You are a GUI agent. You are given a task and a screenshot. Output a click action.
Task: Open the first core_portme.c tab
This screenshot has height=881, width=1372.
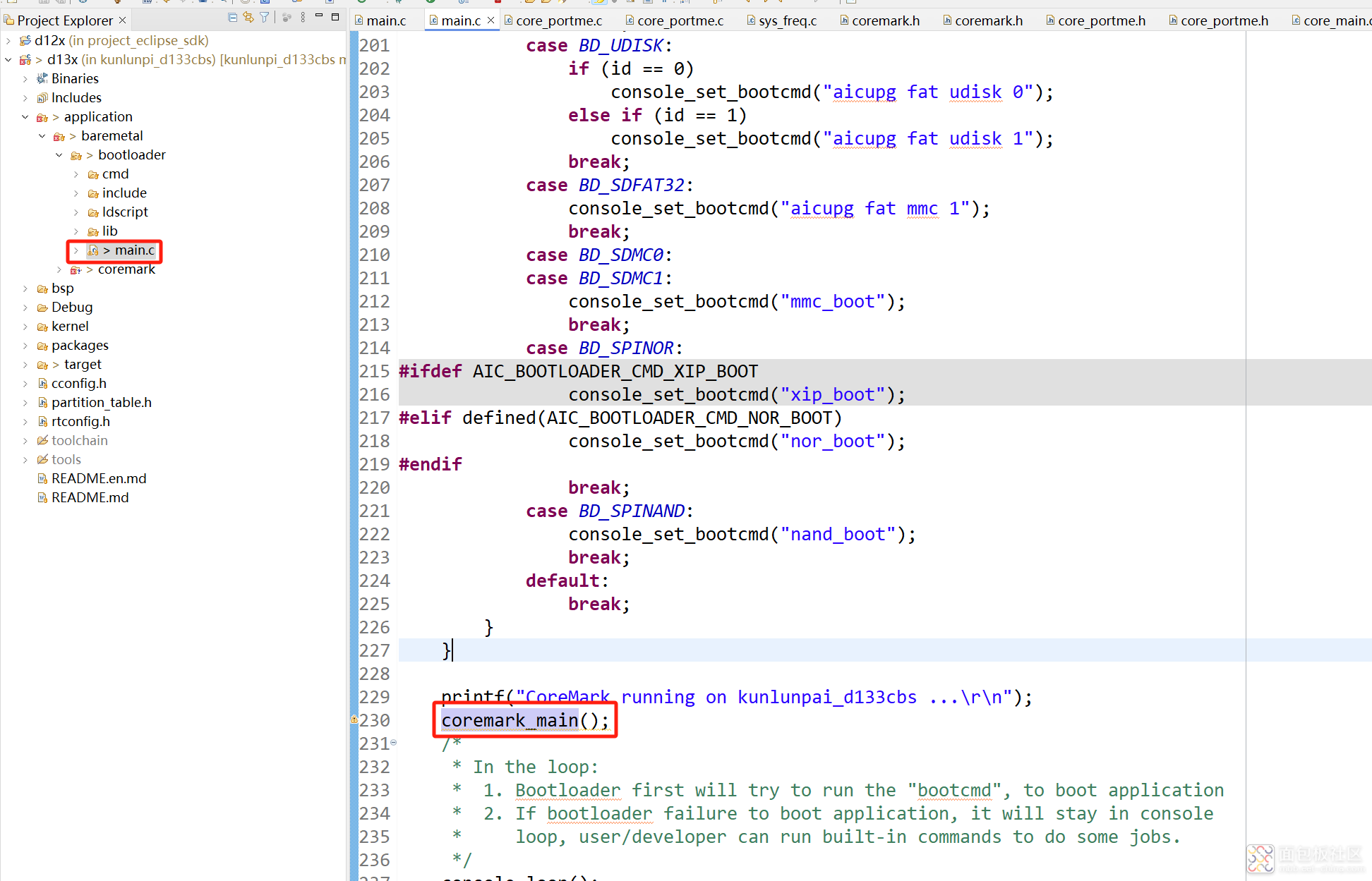(x=553, y=20)
